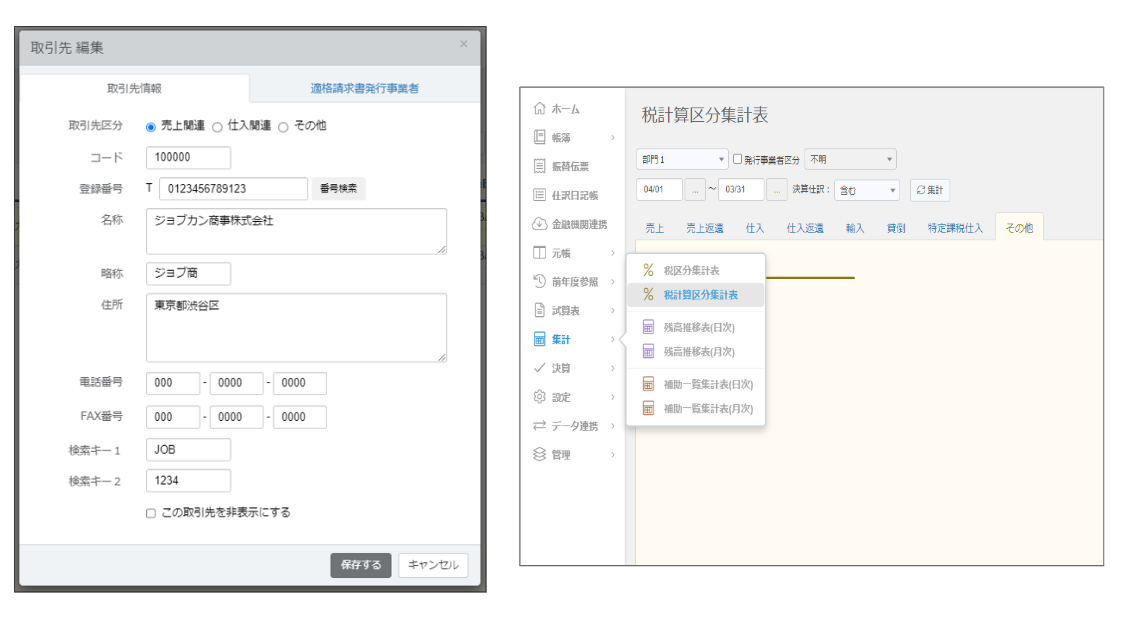Screen dimensions: 1131x628
Task: Open the 売上 tab
Action: pos(655,228)
